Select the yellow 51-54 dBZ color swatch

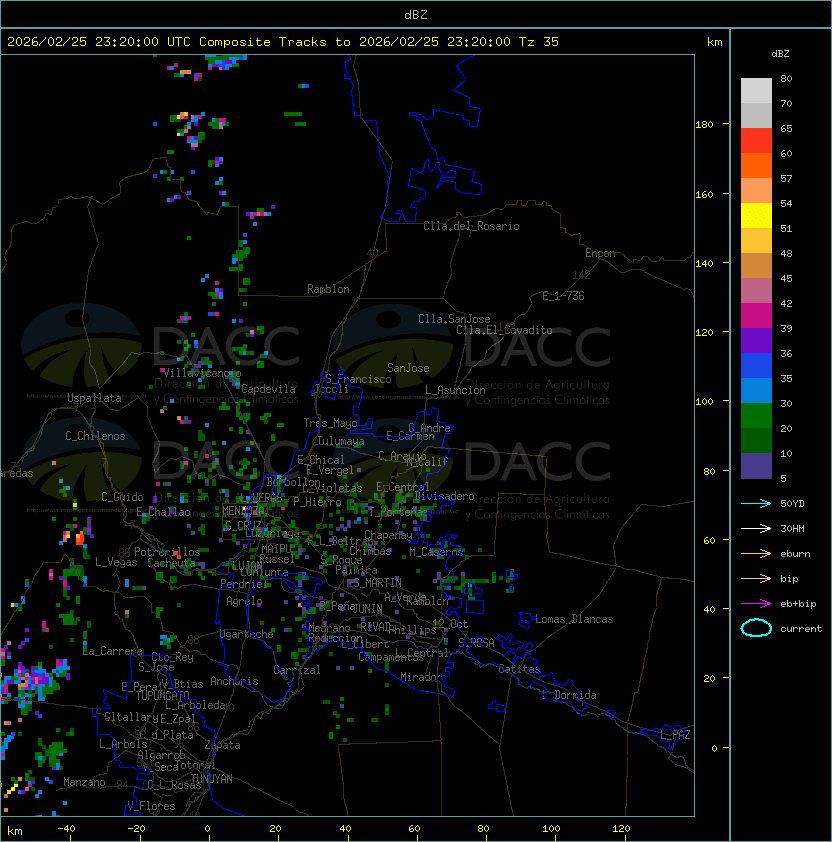point(756,215)
